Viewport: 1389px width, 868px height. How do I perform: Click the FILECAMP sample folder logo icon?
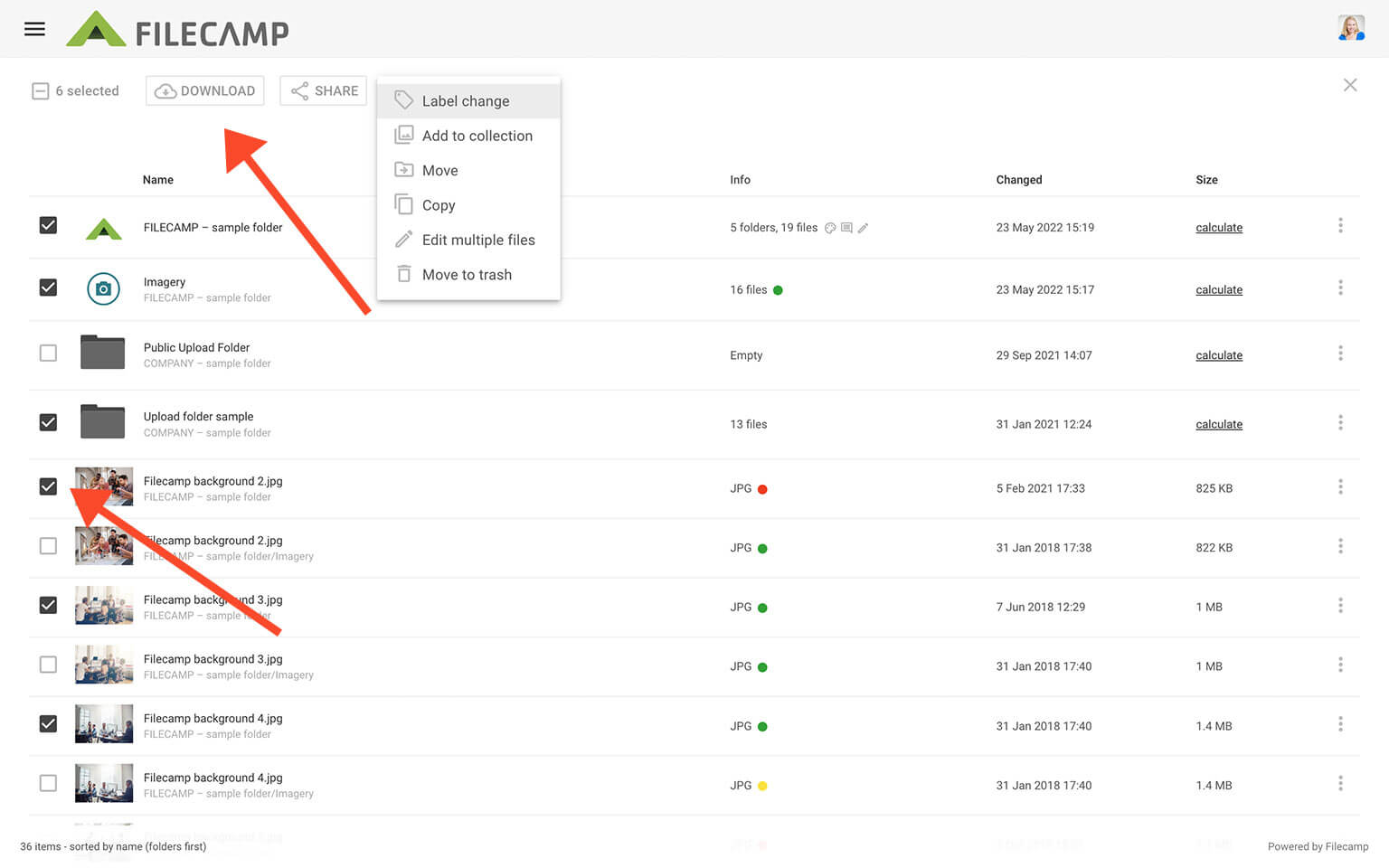click(x=103, y=228)
